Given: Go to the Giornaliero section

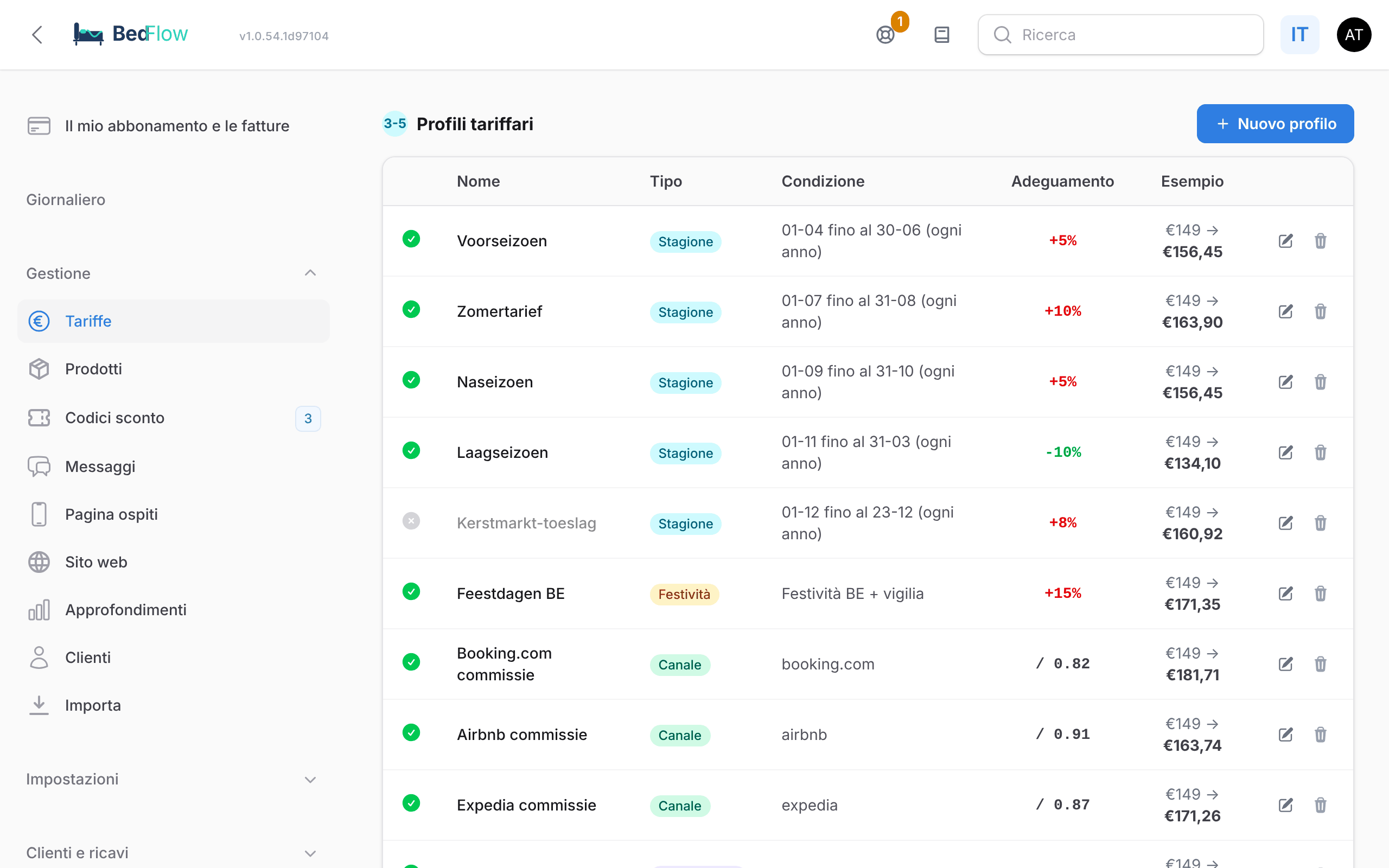Looking at the screenshot, I should (x=66, y=200).
